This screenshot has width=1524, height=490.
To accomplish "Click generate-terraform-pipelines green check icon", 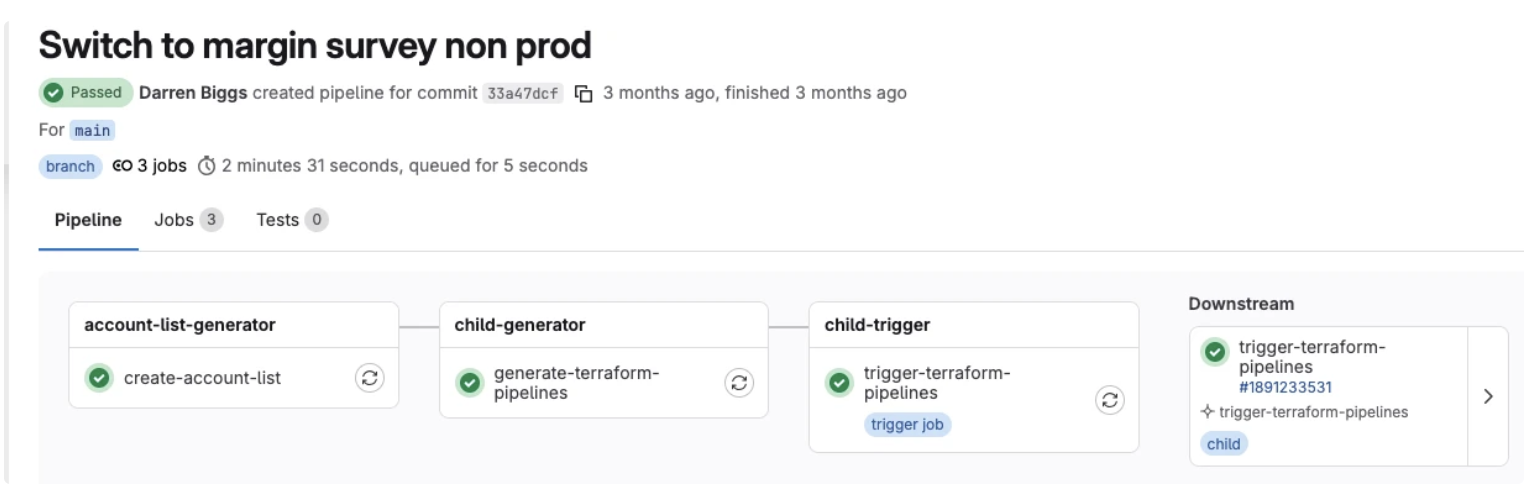I will (469, 383).
